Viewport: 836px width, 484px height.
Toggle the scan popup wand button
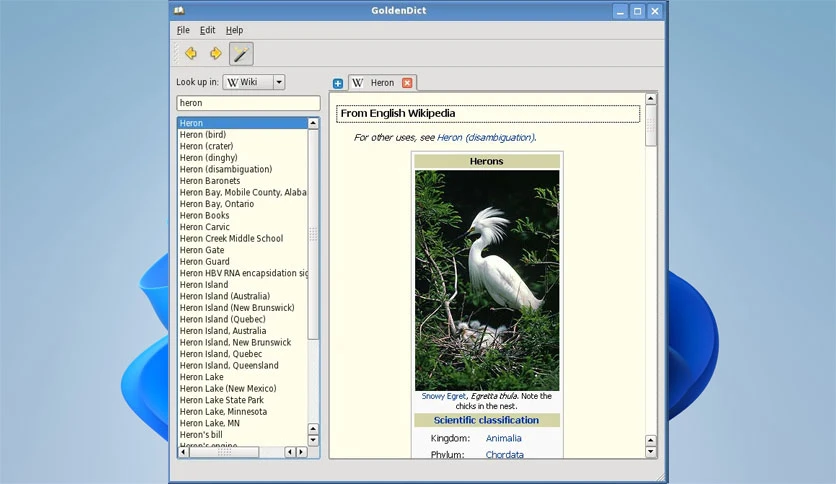pos(241,53)
